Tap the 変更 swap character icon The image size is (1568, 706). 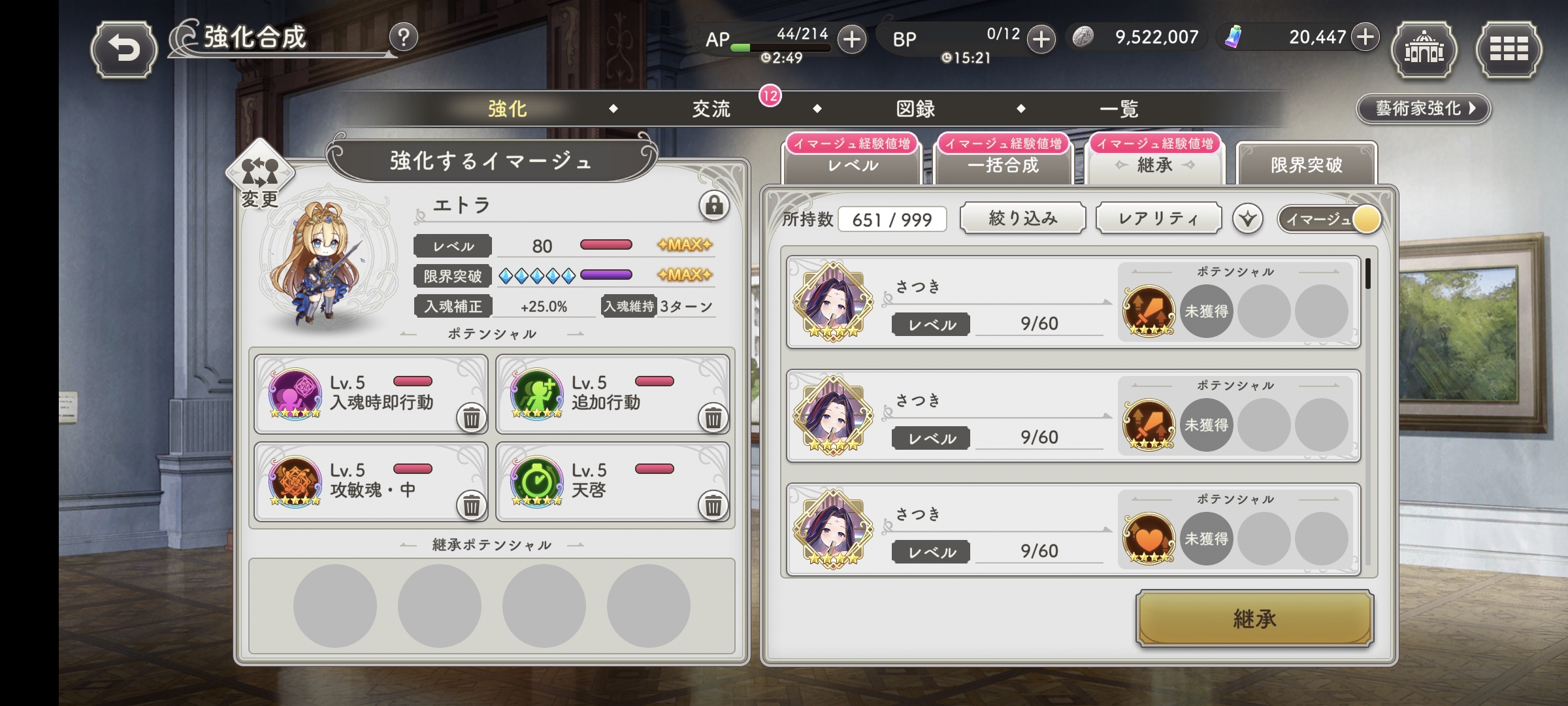point(260,174)
